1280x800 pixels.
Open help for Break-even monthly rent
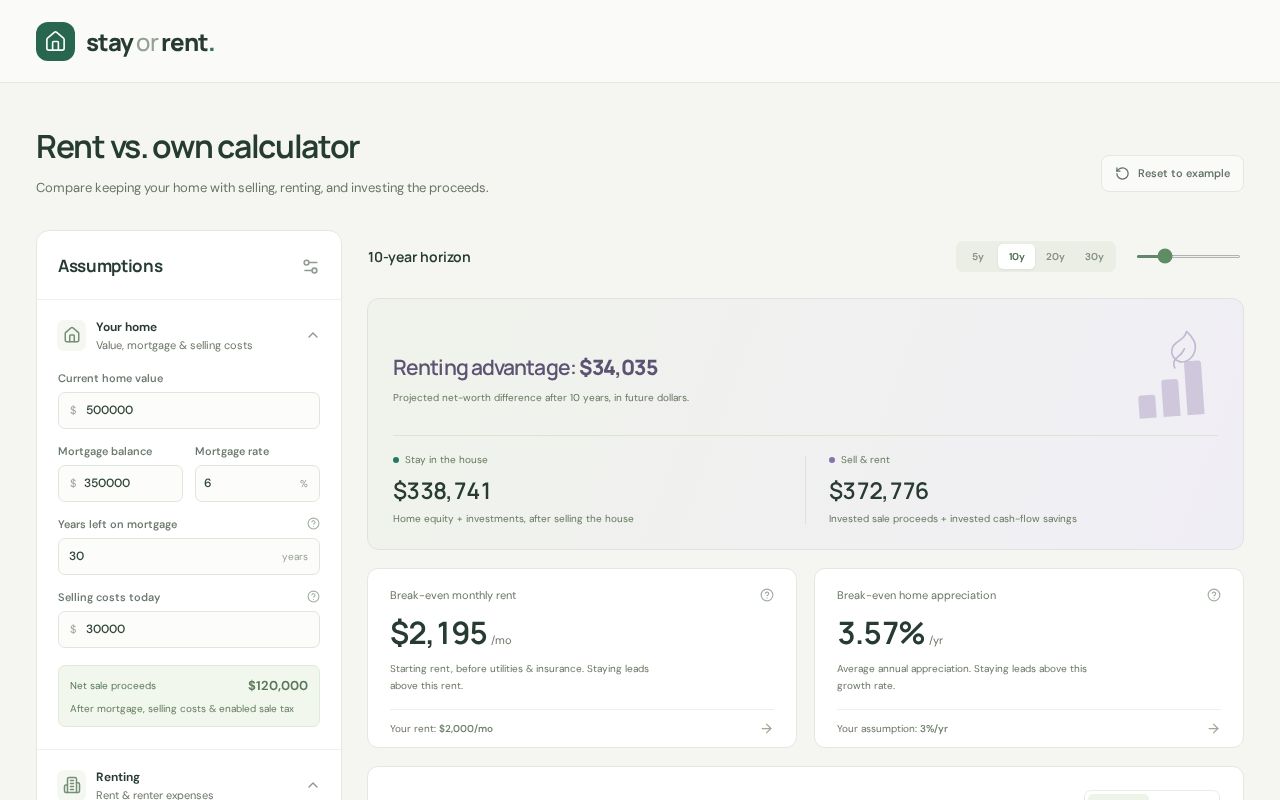767,595
